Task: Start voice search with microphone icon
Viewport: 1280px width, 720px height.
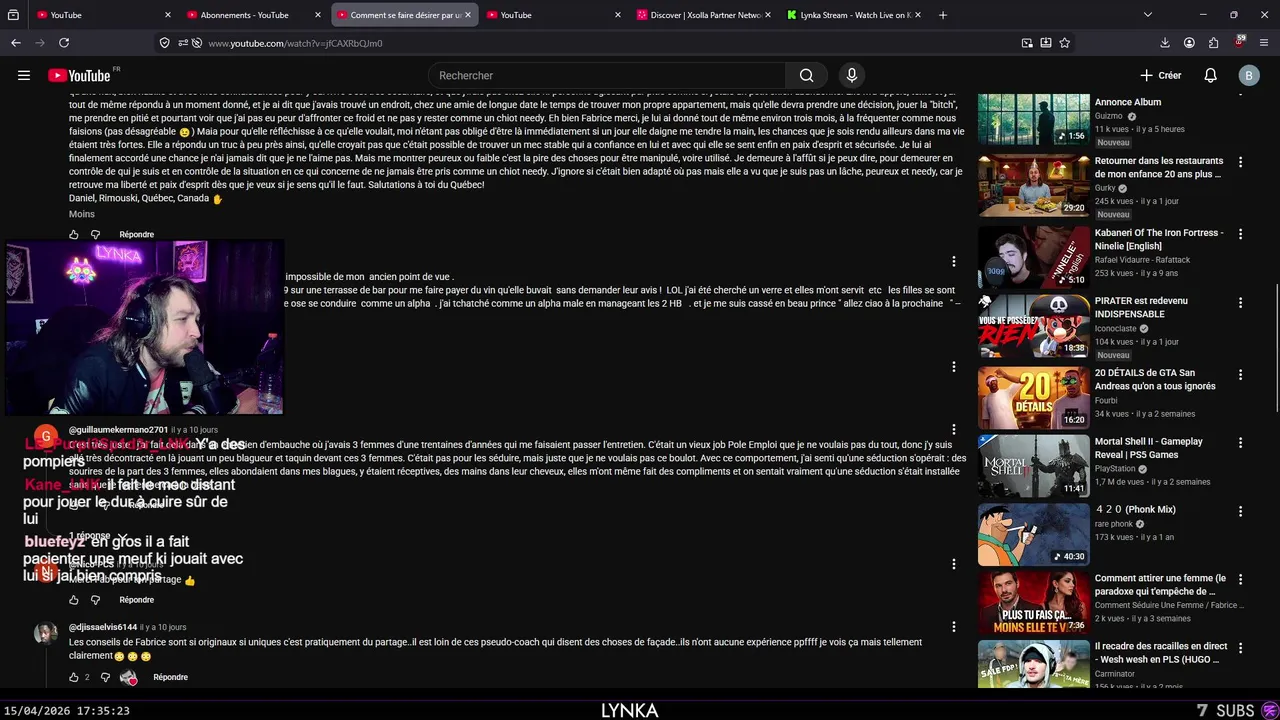Action: pos(852,75)
